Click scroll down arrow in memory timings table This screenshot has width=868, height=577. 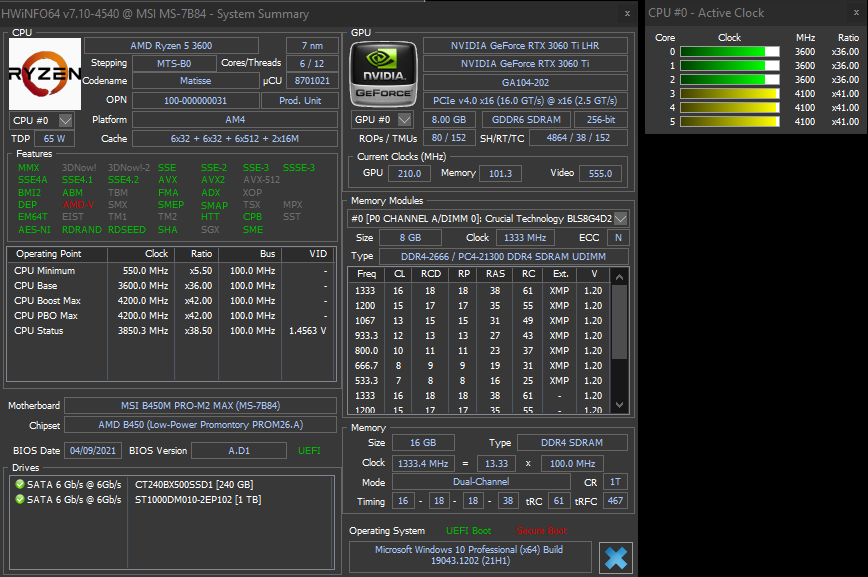pyautogui.click(x=619, y=405)
